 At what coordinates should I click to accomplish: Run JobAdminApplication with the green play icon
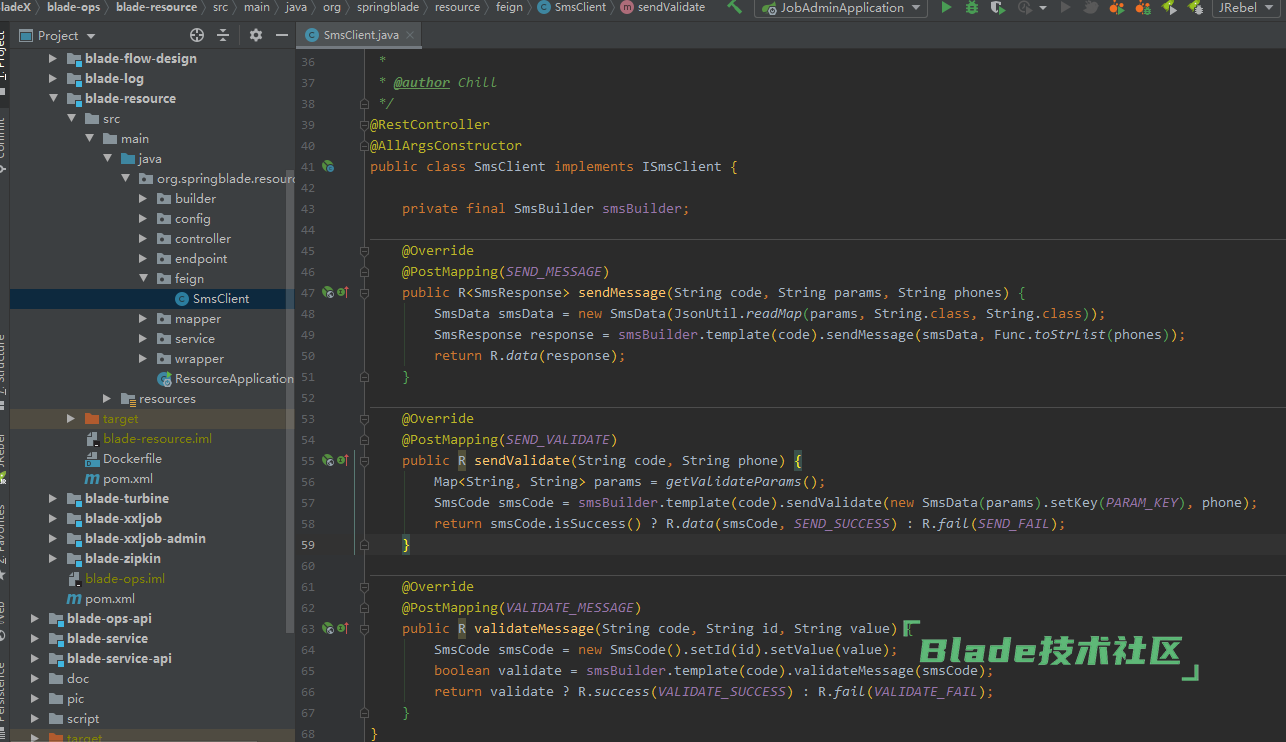[x=946, y=7]
